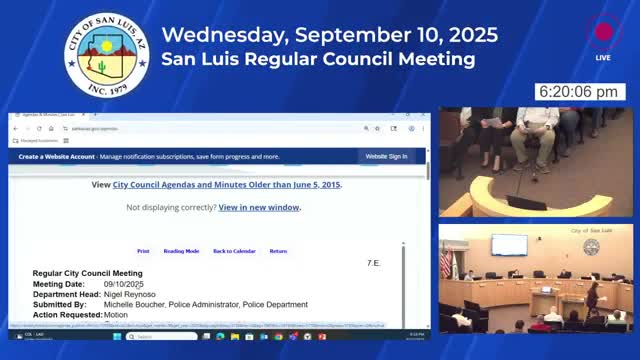Click the 09/10/2025 meeting date value

pos(124,284)
